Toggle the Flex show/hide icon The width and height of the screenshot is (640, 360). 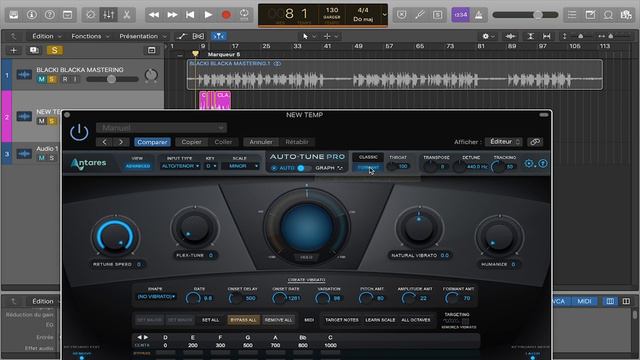[198, 36]
